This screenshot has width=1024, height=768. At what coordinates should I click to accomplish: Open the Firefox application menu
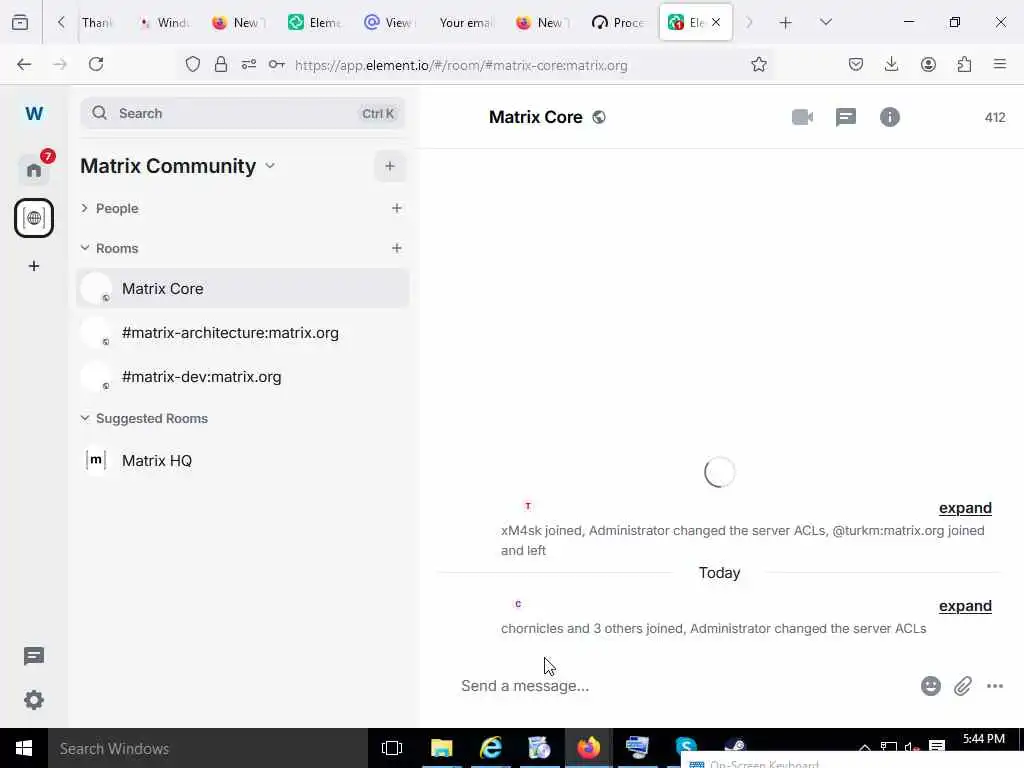pos(1000,64)
